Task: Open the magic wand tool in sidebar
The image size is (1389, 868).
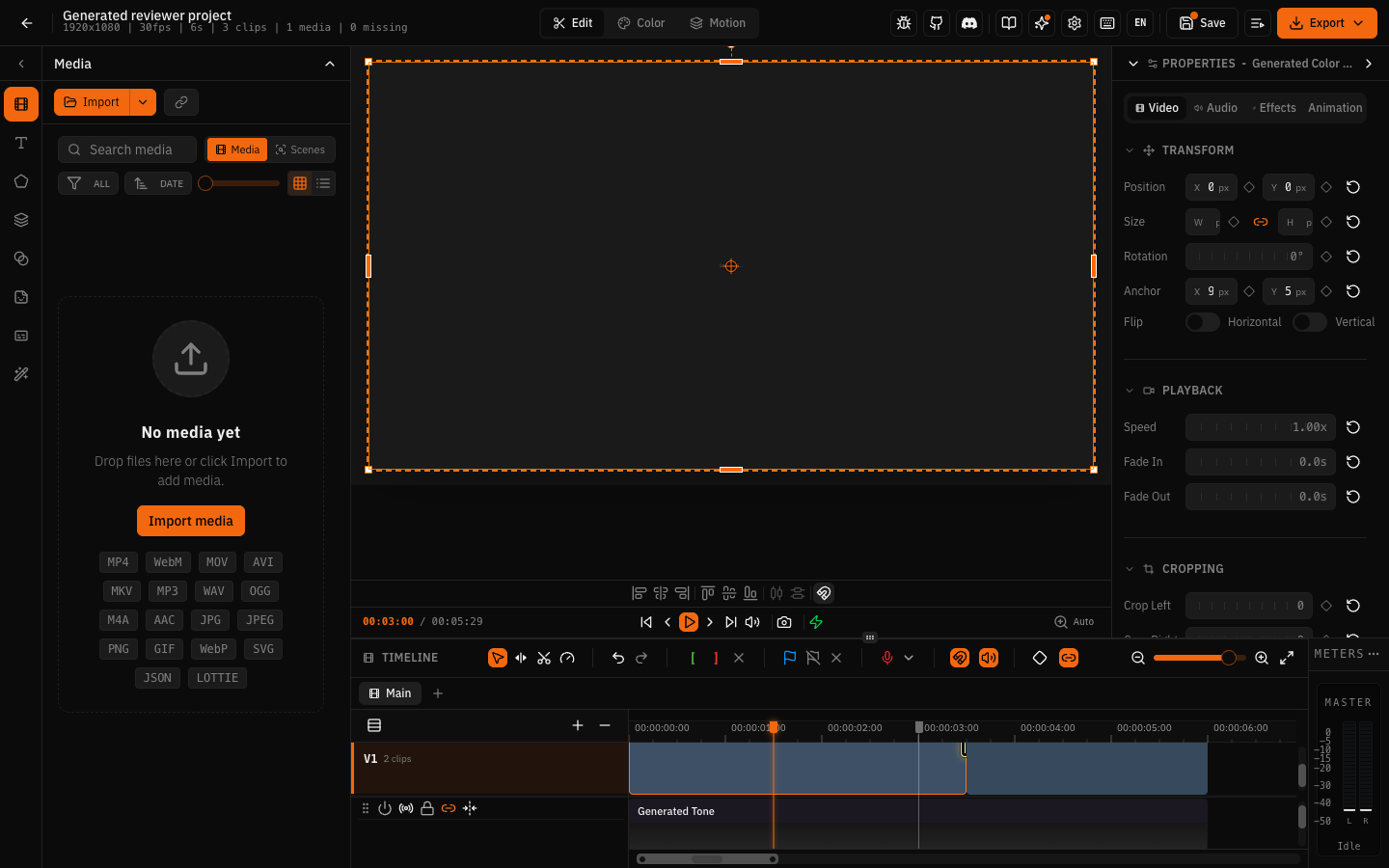Action: pos(21,374)
